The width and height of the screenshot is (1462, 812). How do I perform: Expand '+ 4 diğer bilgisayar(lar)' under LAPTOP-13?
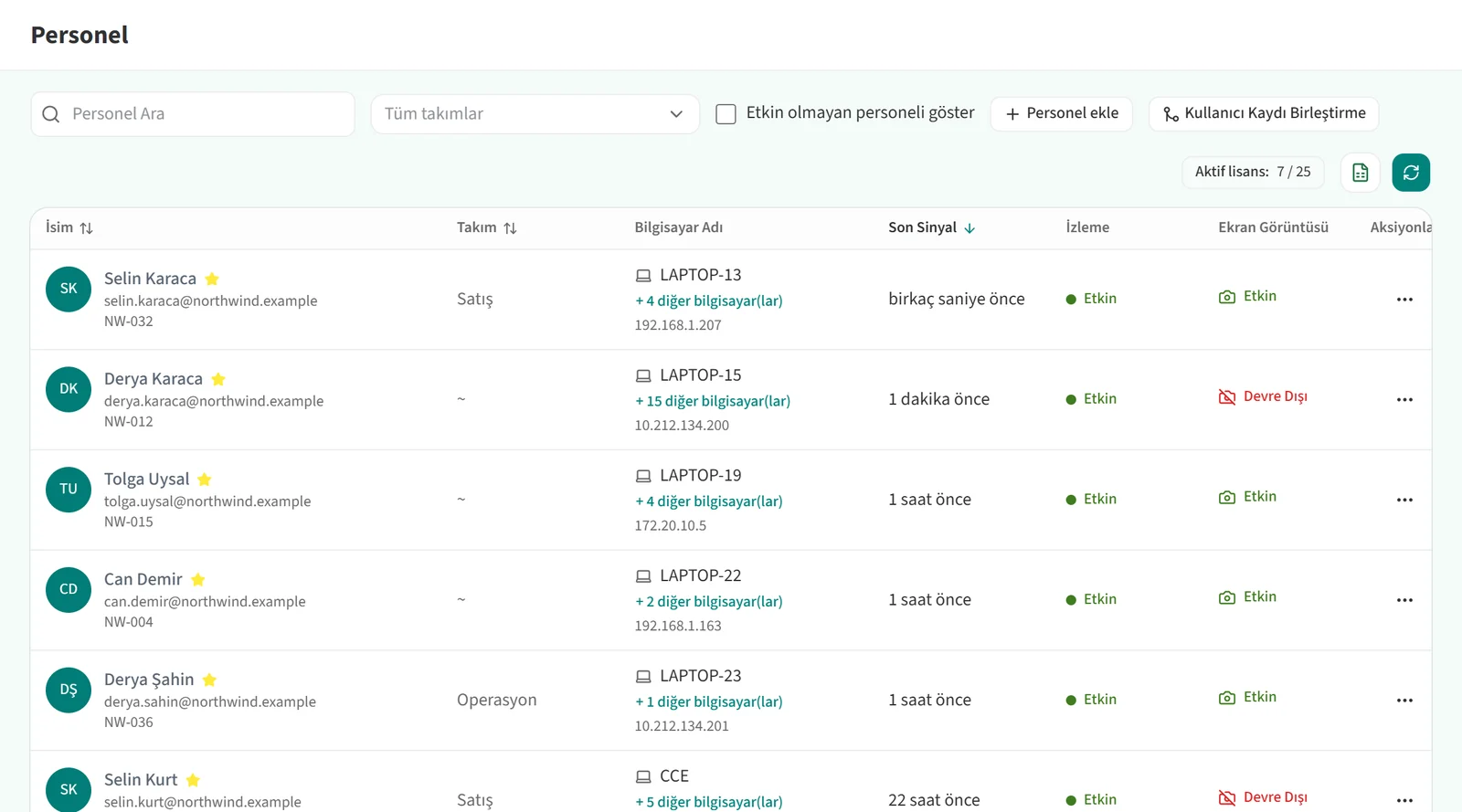pyautogui.click(x=709, y=301)
